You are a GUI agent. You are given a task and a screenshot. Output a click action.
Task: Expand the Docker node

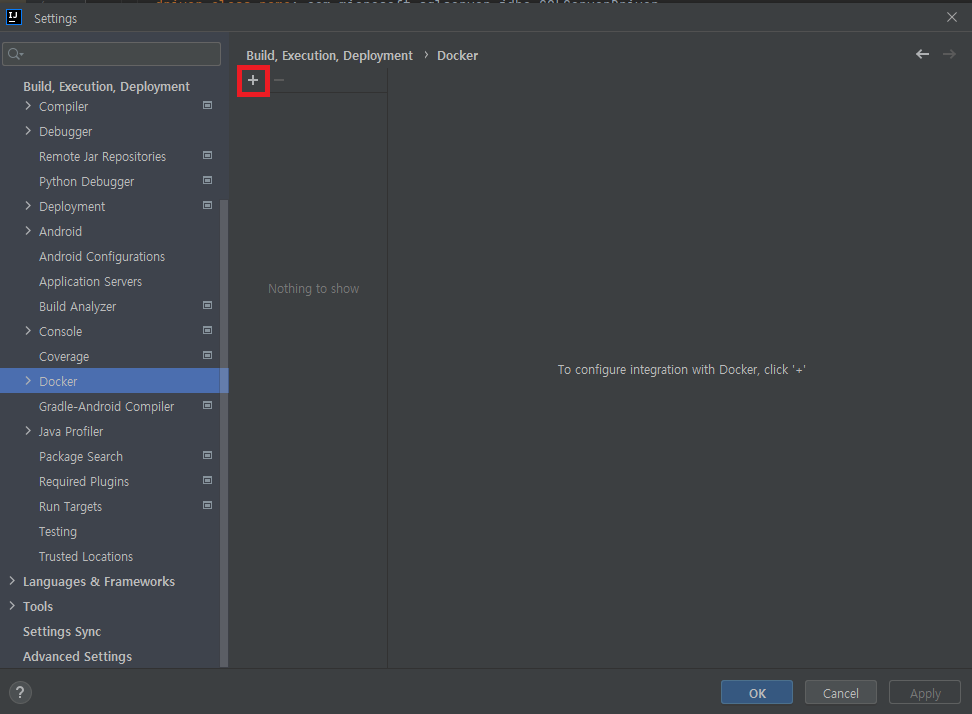pyautogui.click(x=28, y=381)
